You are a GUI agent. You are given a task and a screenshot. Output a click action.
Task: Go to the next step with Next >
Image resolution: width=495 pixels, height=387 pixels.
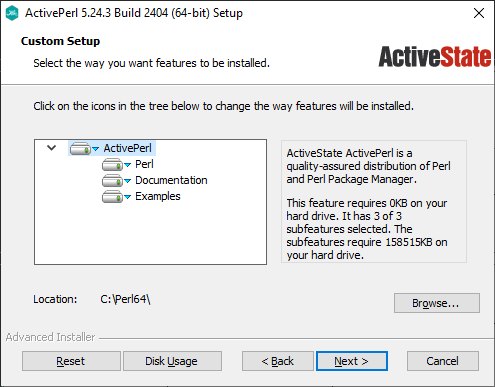pos(352,361)
